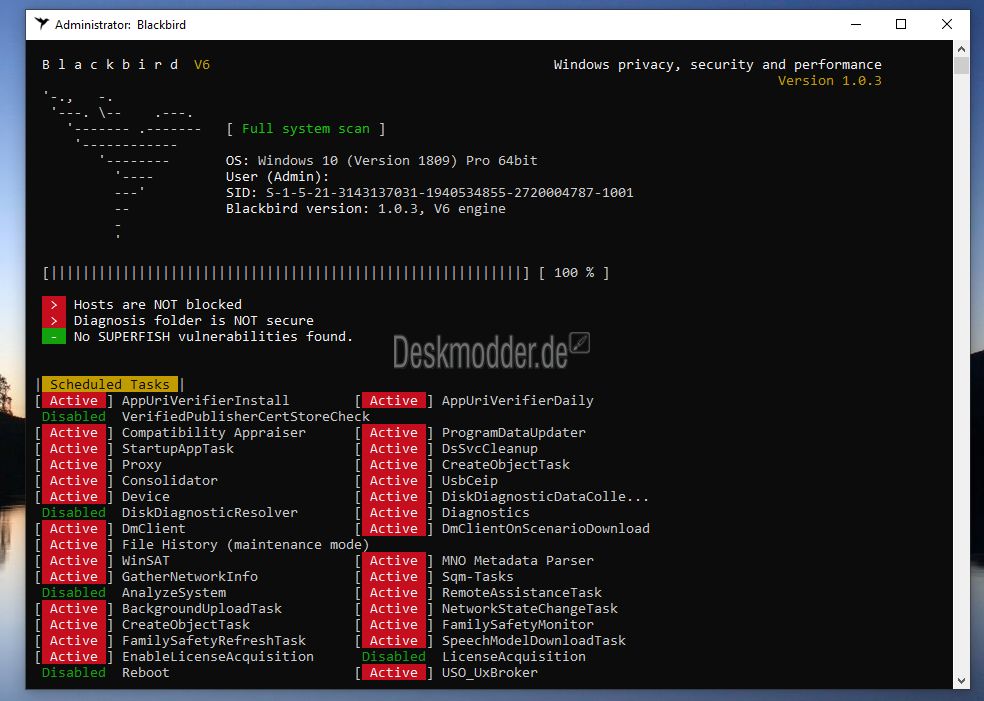Screen dimensions: 984x701
Task: Minimize the Blackbird window
Action: pyautogui.click(x=855, y=24)
